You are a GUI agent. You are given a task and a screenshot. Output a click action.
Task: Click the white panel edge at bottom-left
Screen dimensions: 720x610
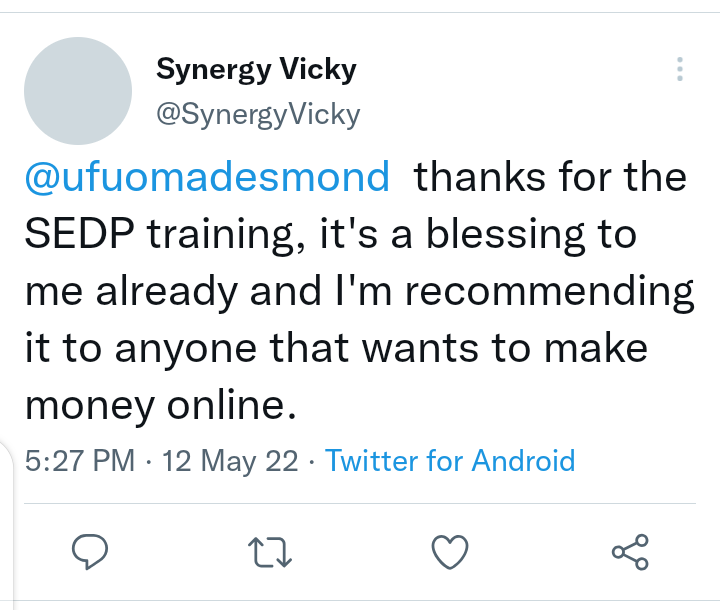pos(7,526)
